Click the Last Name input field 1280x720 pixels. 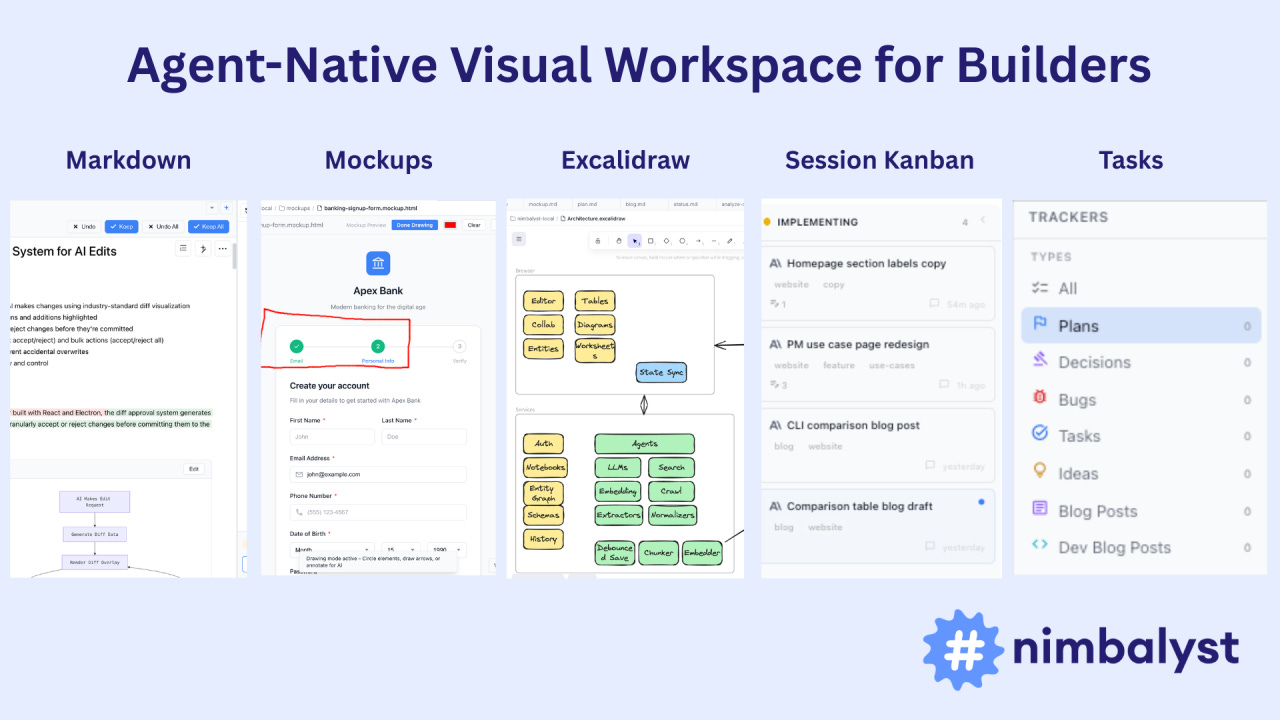pyautogui.click(x=424, y=437)
